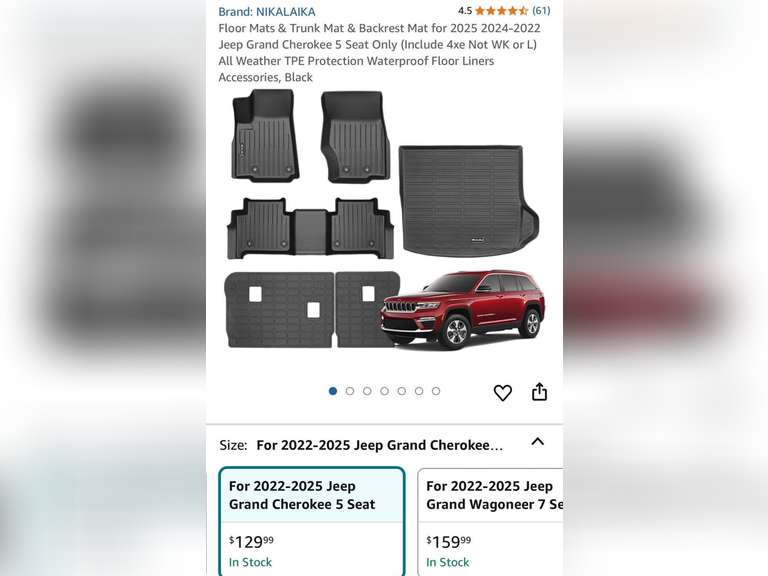Click the product title text

(380, 52)
